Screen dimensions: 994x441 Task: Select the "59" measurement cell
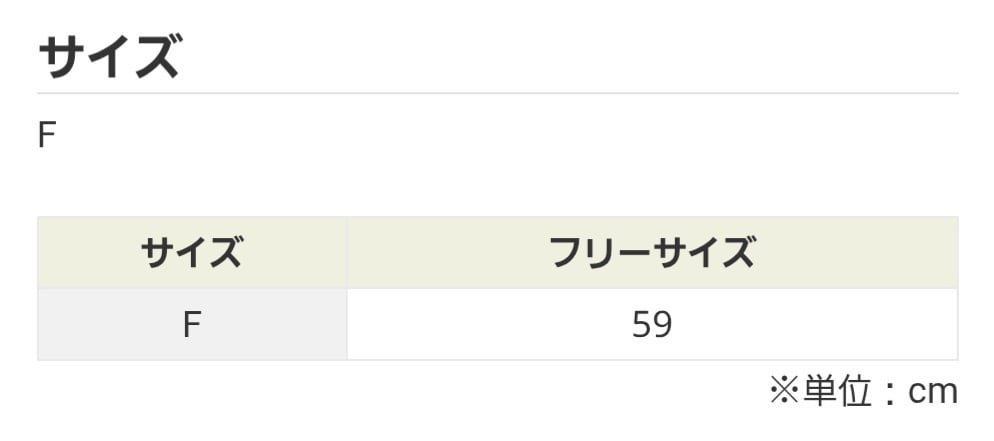(x=652, y=325)
